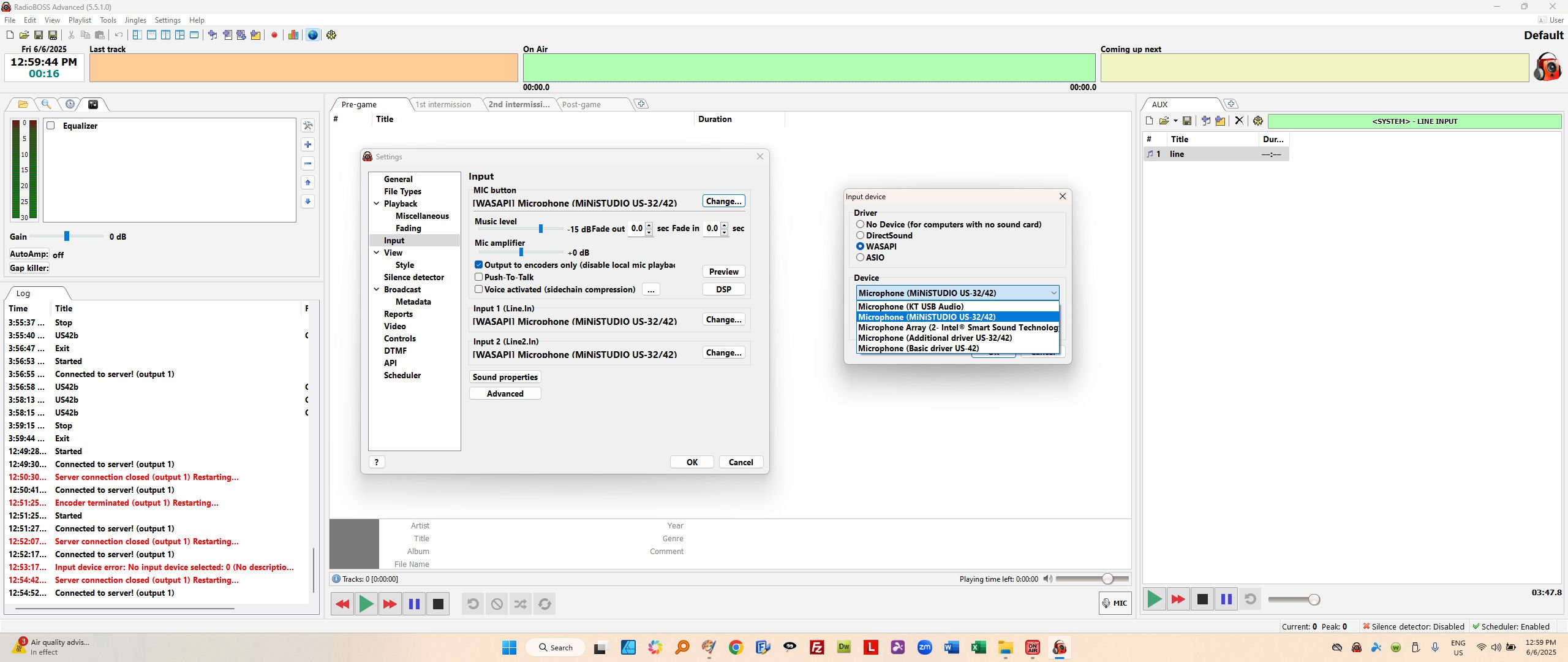This screenshot has width=1568, height=662.
Task: Open the statistics bar chart icon
Action: [x=293, y=35]
